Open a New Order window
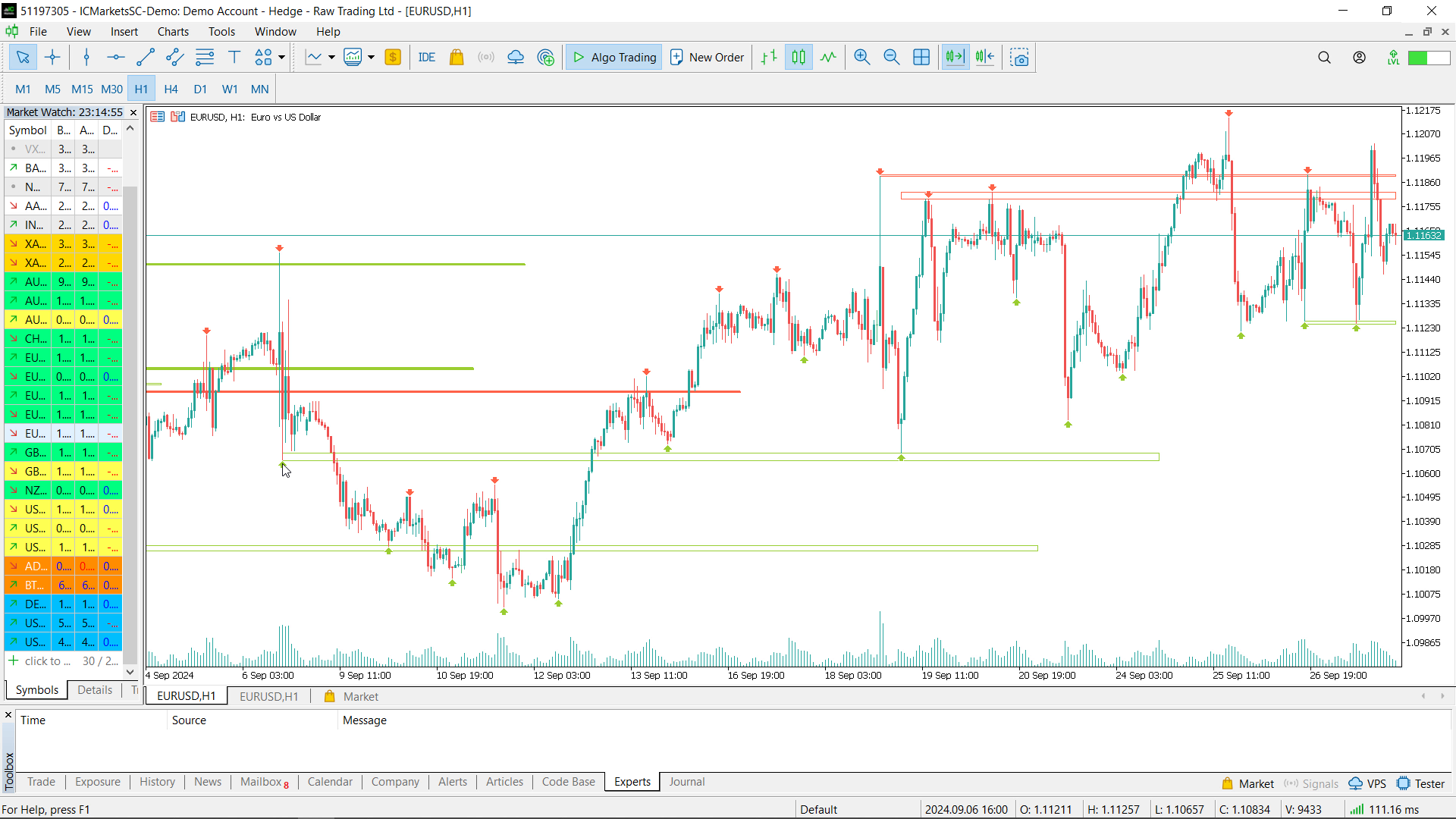Viewport: 1456px width, 819px height. [x=706, y=57]
